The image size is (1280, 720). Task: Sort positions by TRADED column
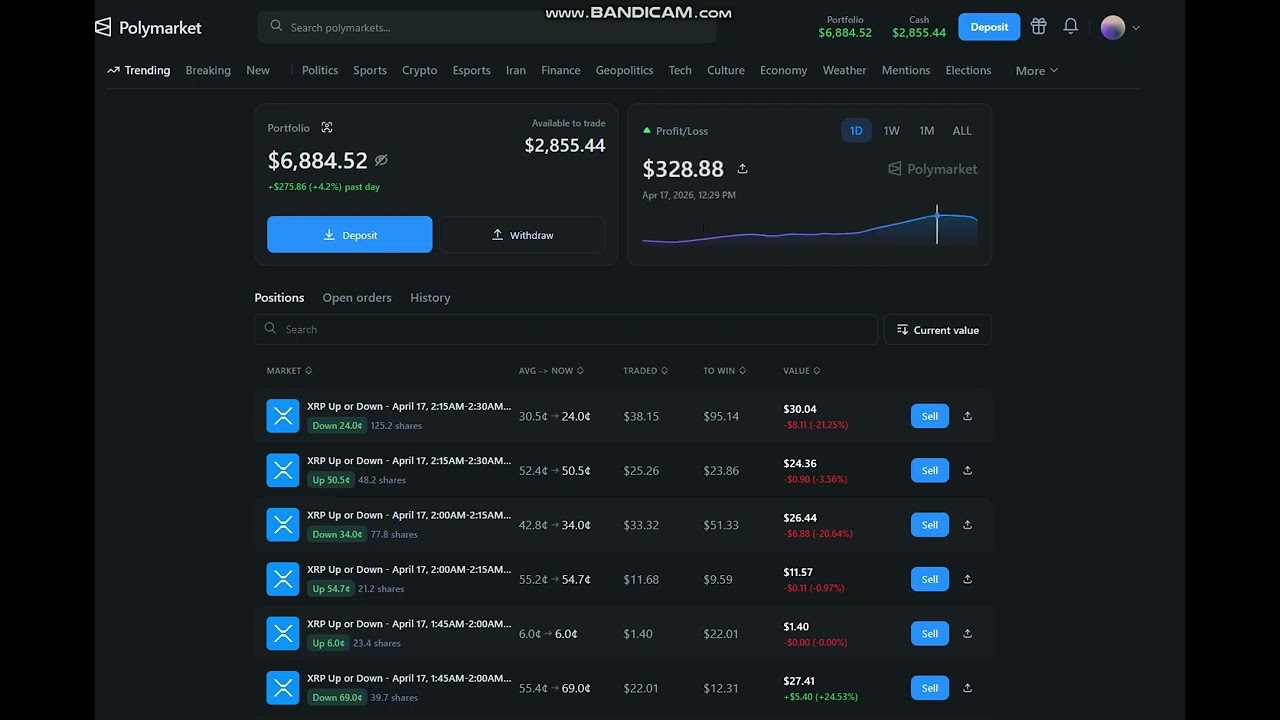(x=645, y=371)
